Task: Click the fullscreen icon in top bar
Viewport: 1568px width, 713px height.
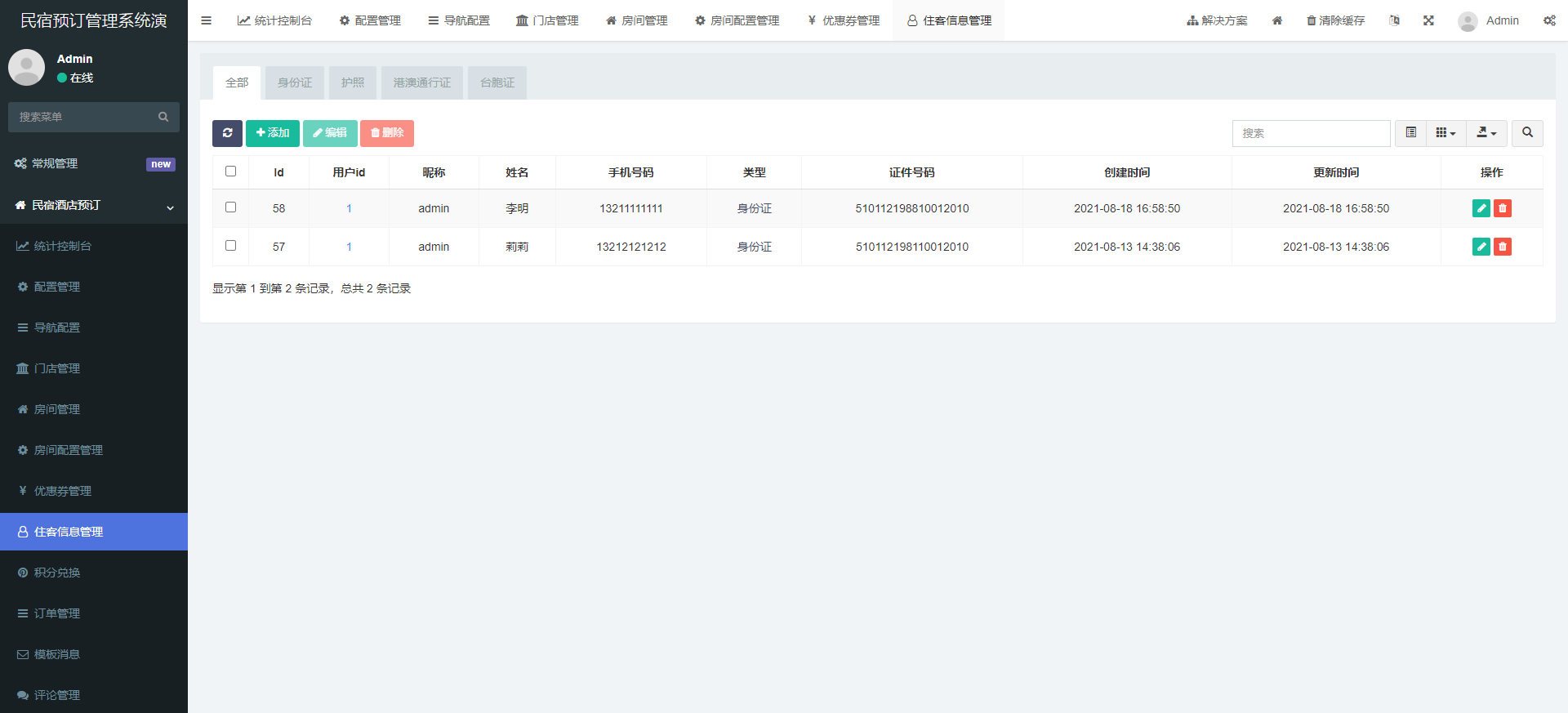Action: click(x=1428, y=20)
